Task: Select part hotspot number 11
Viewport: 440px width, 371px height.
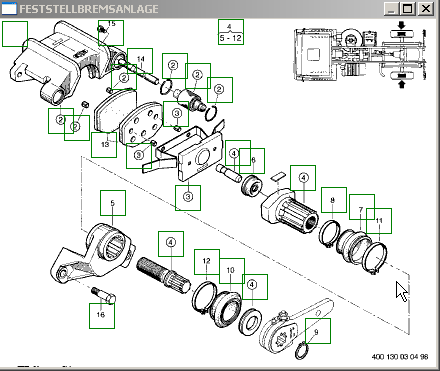Action: coord(379,221)
